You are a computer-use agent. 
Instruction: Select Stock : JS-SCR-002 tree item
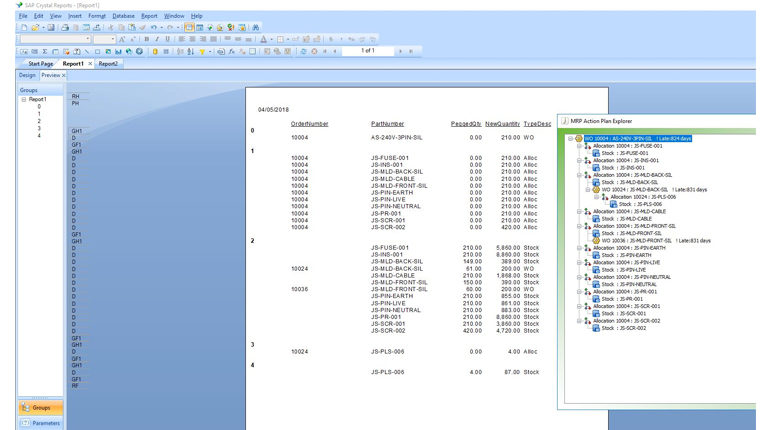point(624,328)
